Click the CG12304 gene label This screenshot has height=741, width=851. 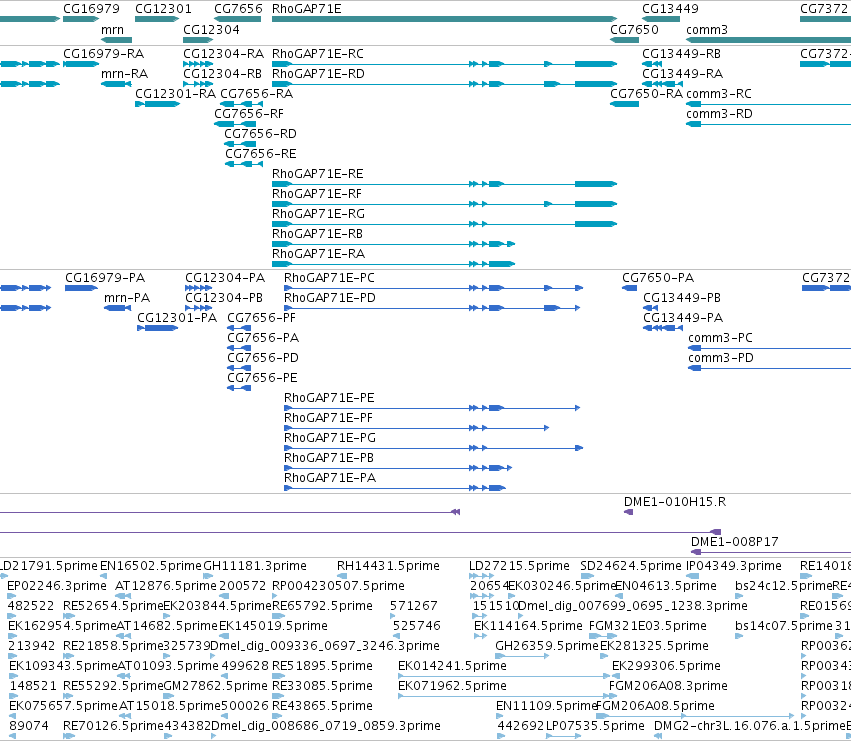211,30
